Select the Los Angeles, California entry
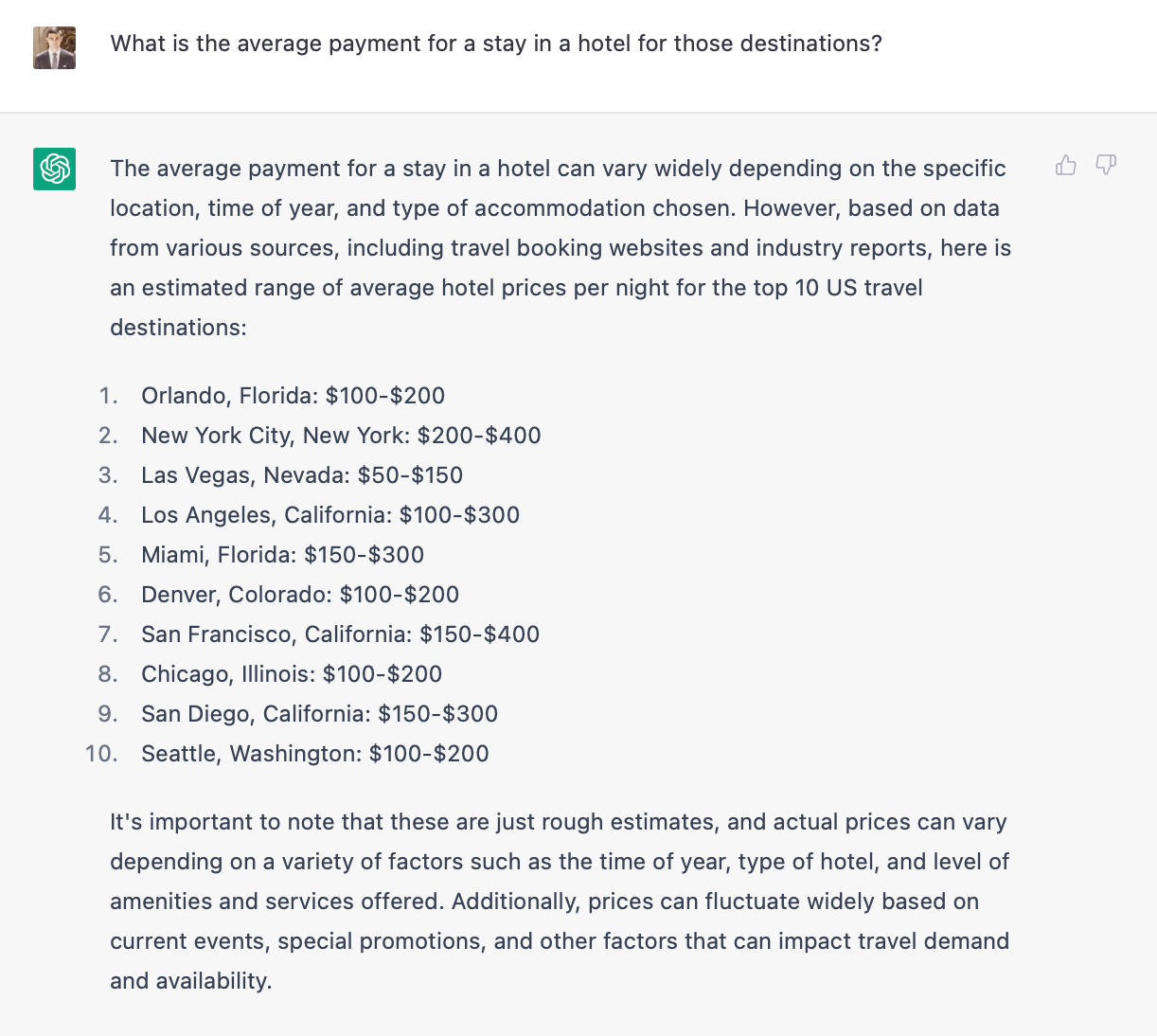 330,515
